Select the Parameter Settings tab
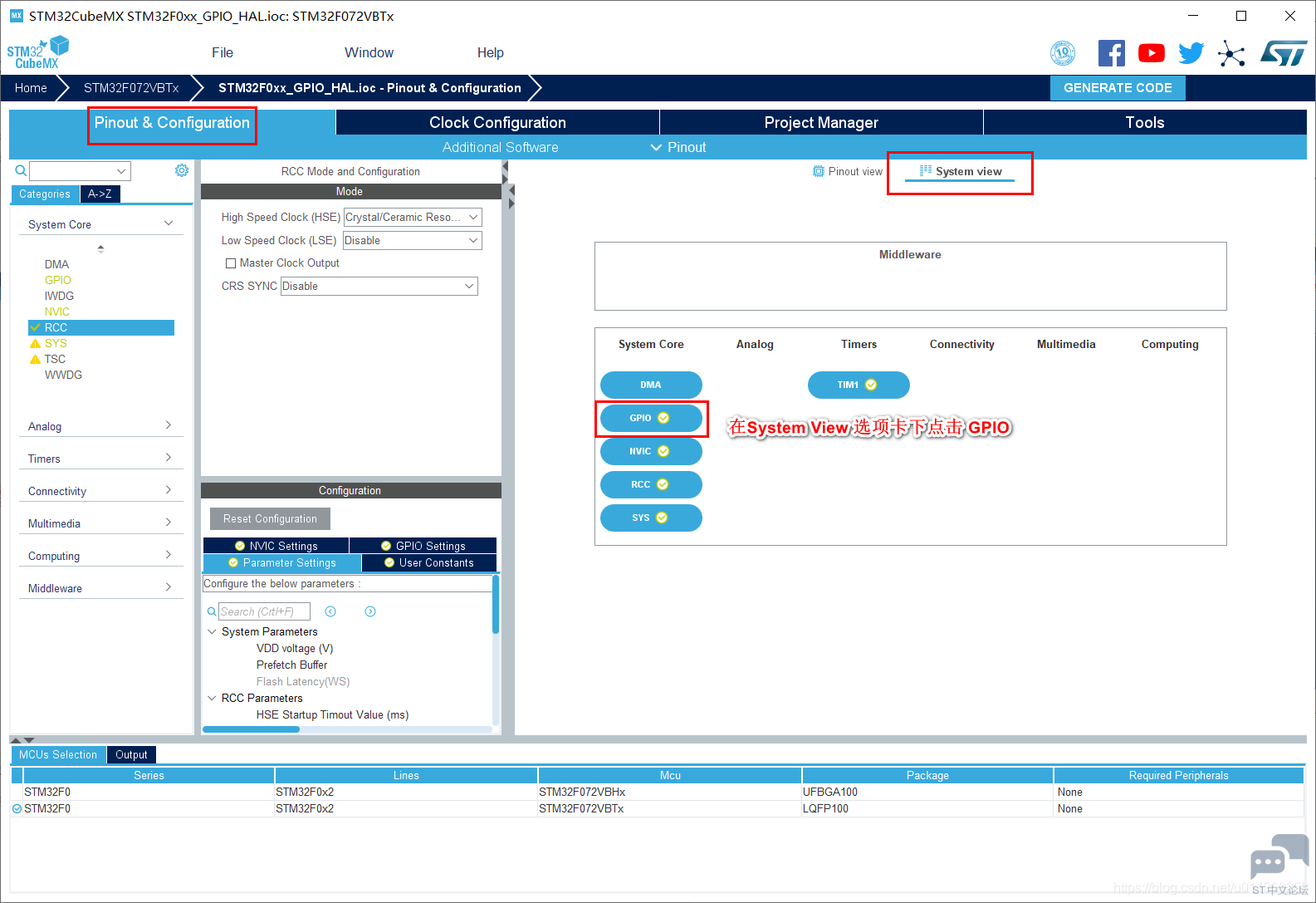The height and width of the screenshot is (903, 1316). pyautogui.click(x=282, y=562)
